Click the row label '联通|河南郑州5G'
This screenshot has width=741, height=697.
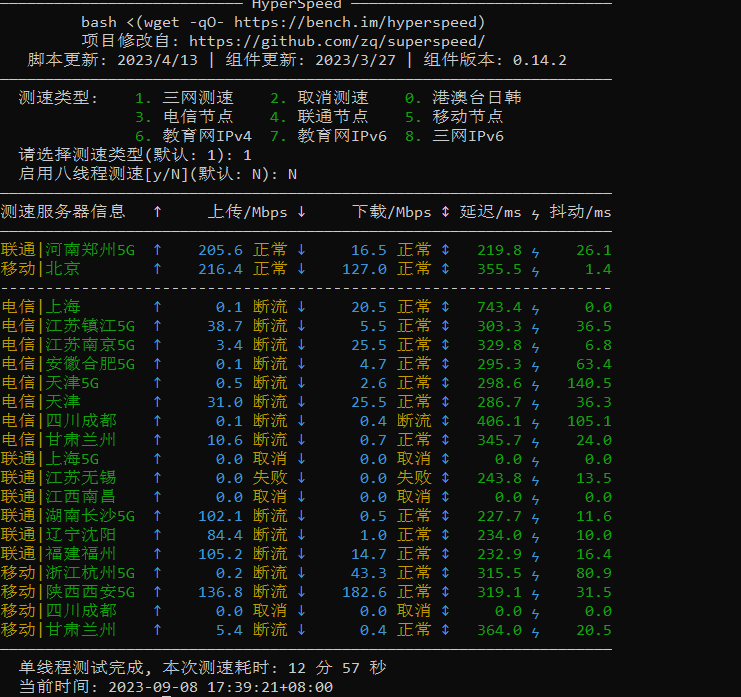(x=68, y=250)
